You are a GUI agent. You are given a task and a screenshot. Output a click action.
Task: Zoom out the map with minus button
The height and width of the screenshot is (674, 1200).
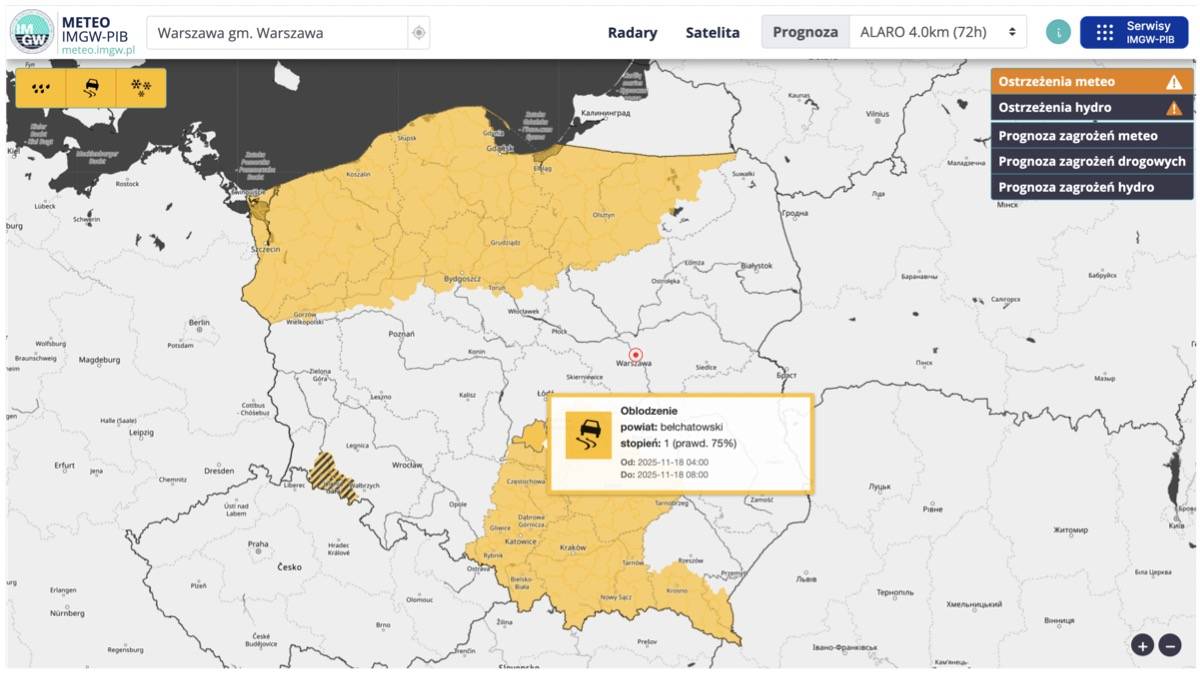coord(1170,645)
